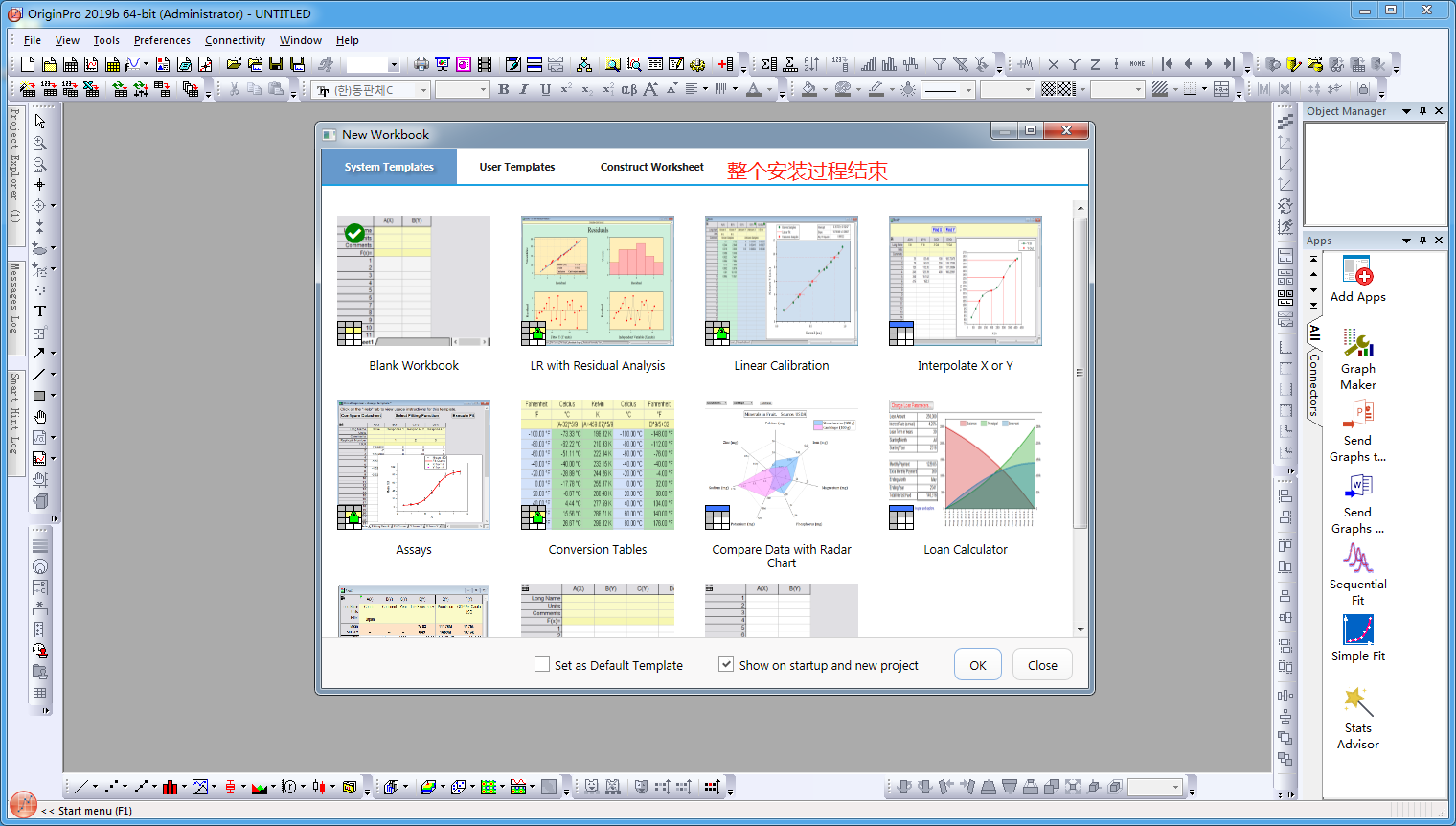Expand the line style dropdown
Image resolution: width=1456 pixels, height=826 pixels.
(x=968, y=90)
